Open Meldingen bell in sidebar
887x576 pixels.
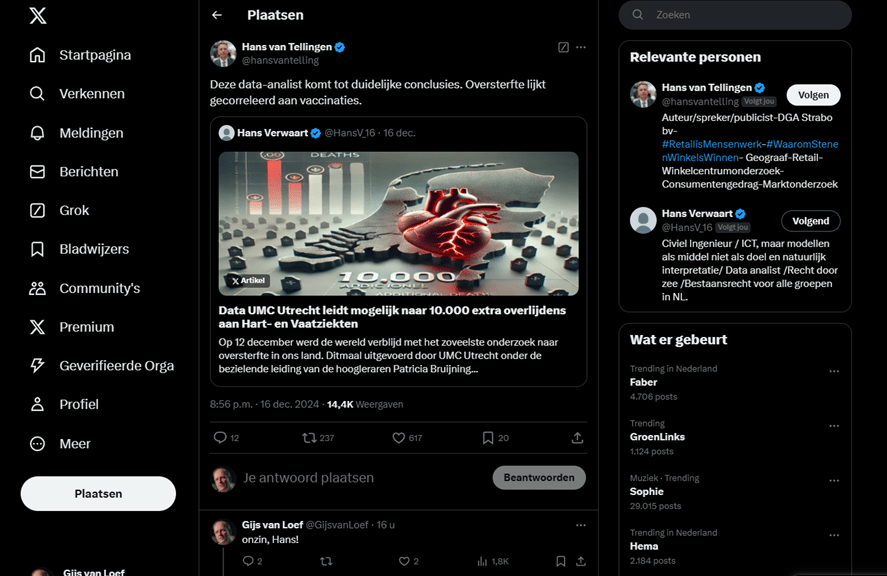(37, 133)
